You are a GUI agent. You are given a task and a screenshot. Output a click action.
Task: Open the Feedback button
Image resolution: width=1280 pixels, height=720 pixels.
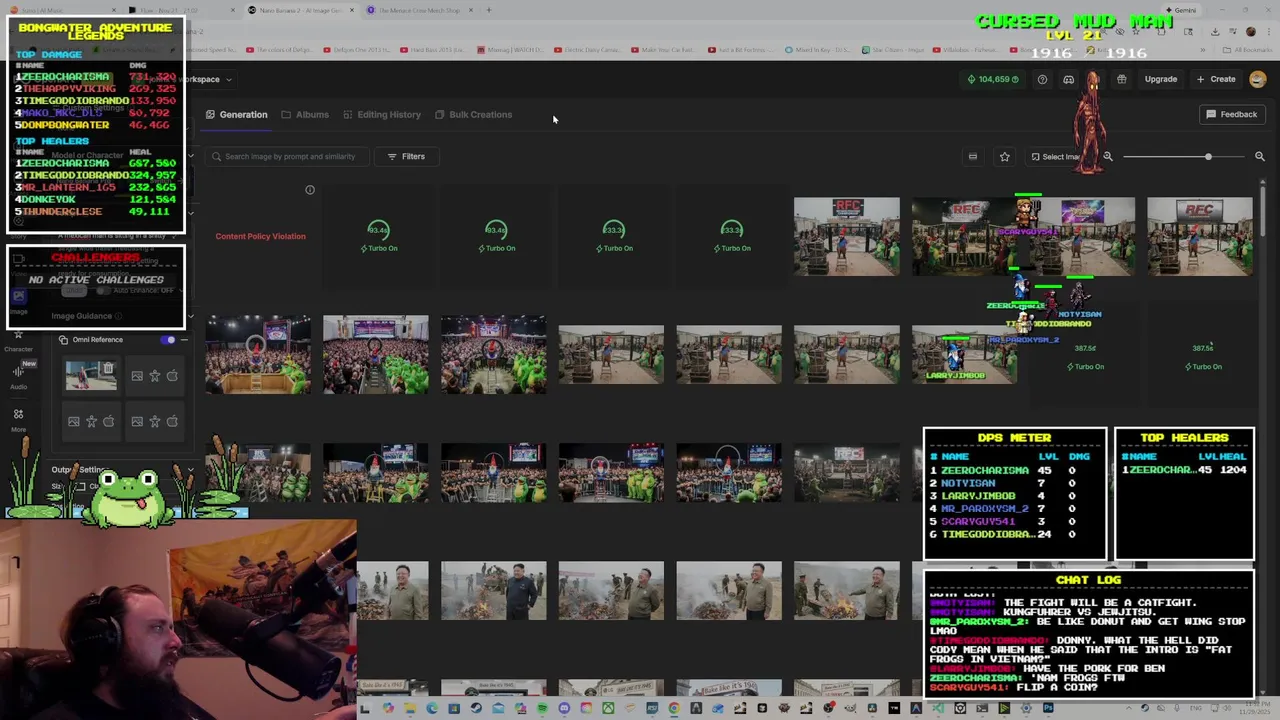[x=1230, y=114]
